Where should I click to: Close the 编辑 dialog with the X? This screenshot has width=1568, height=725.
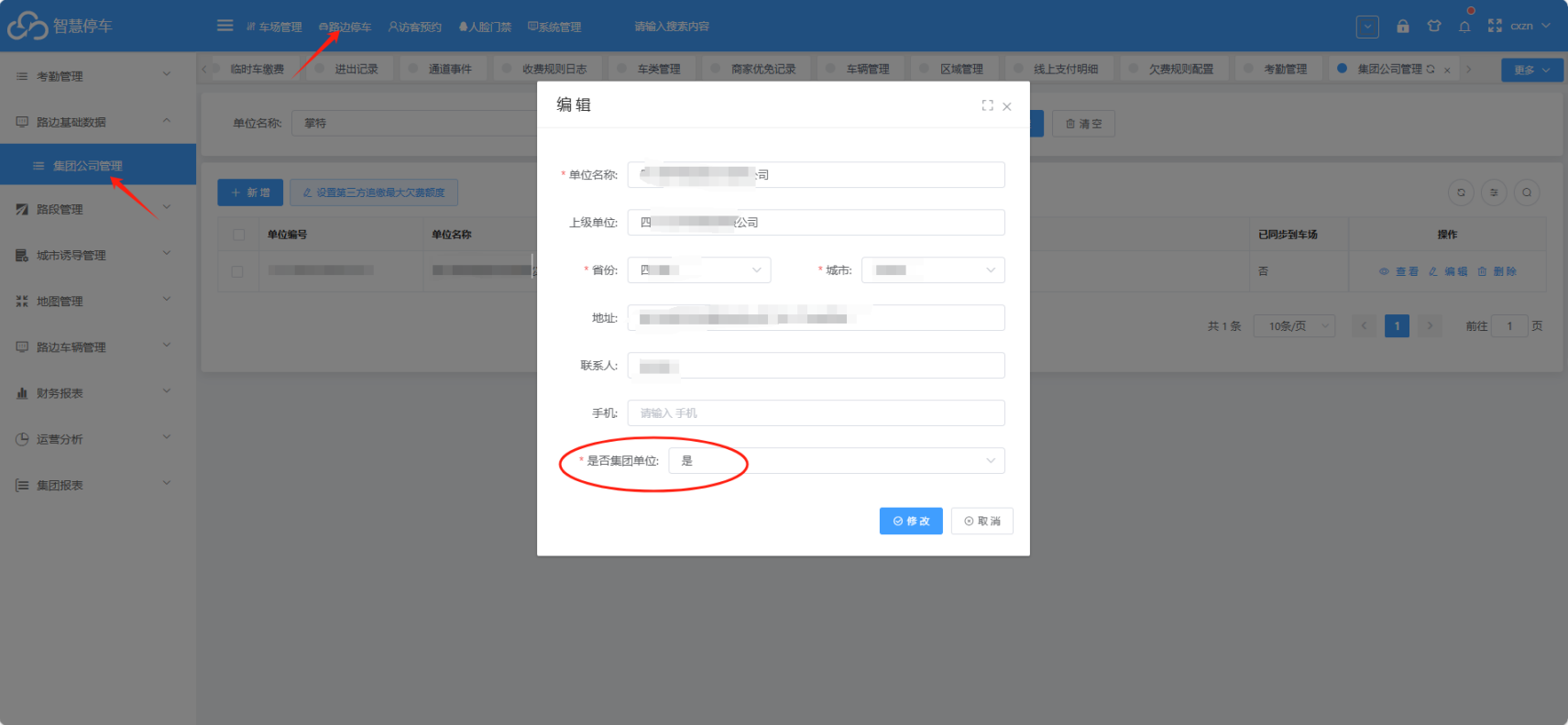pyautogui.click(x=1007, y=106)
